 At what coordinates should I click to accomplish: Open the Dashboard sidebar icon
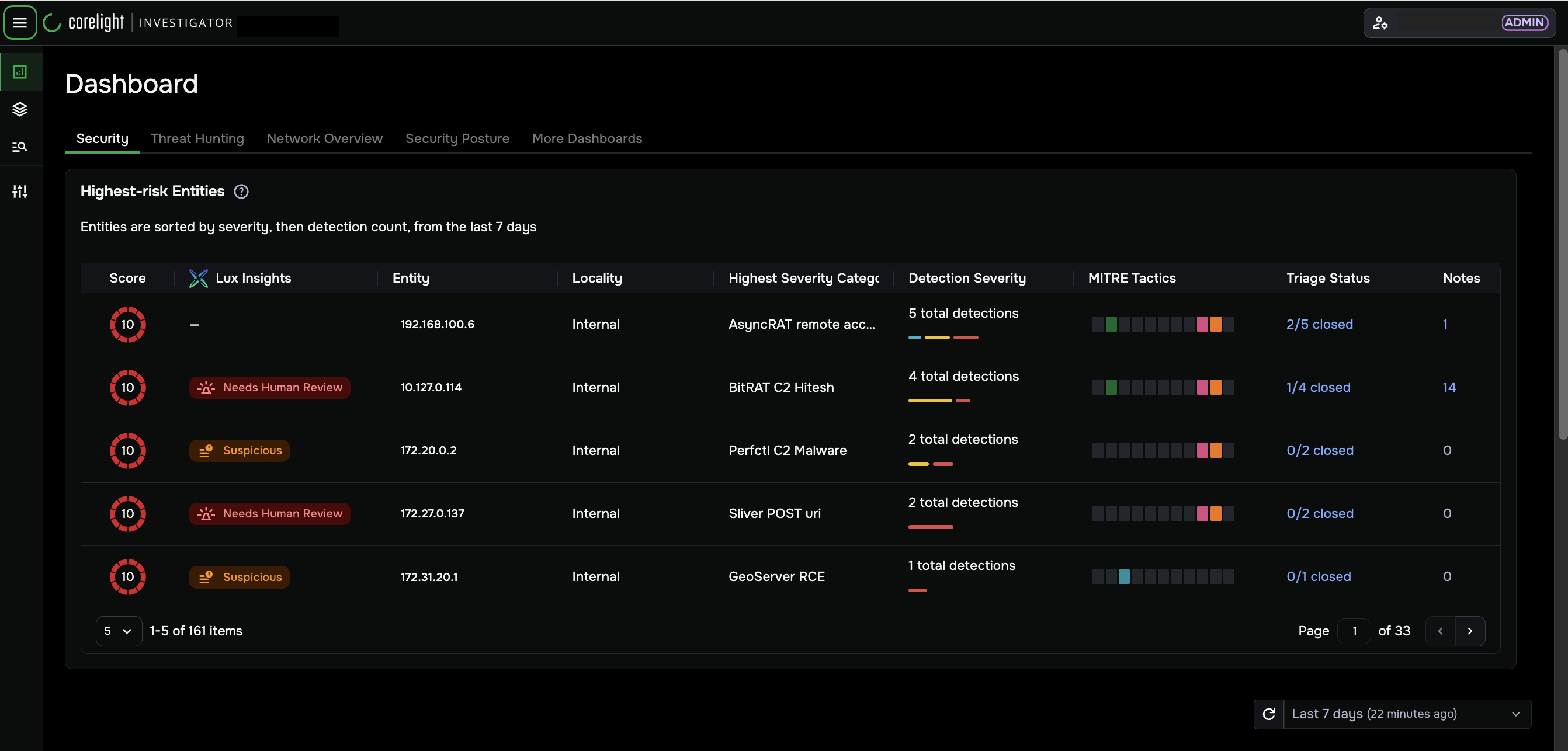click(20, 72)
